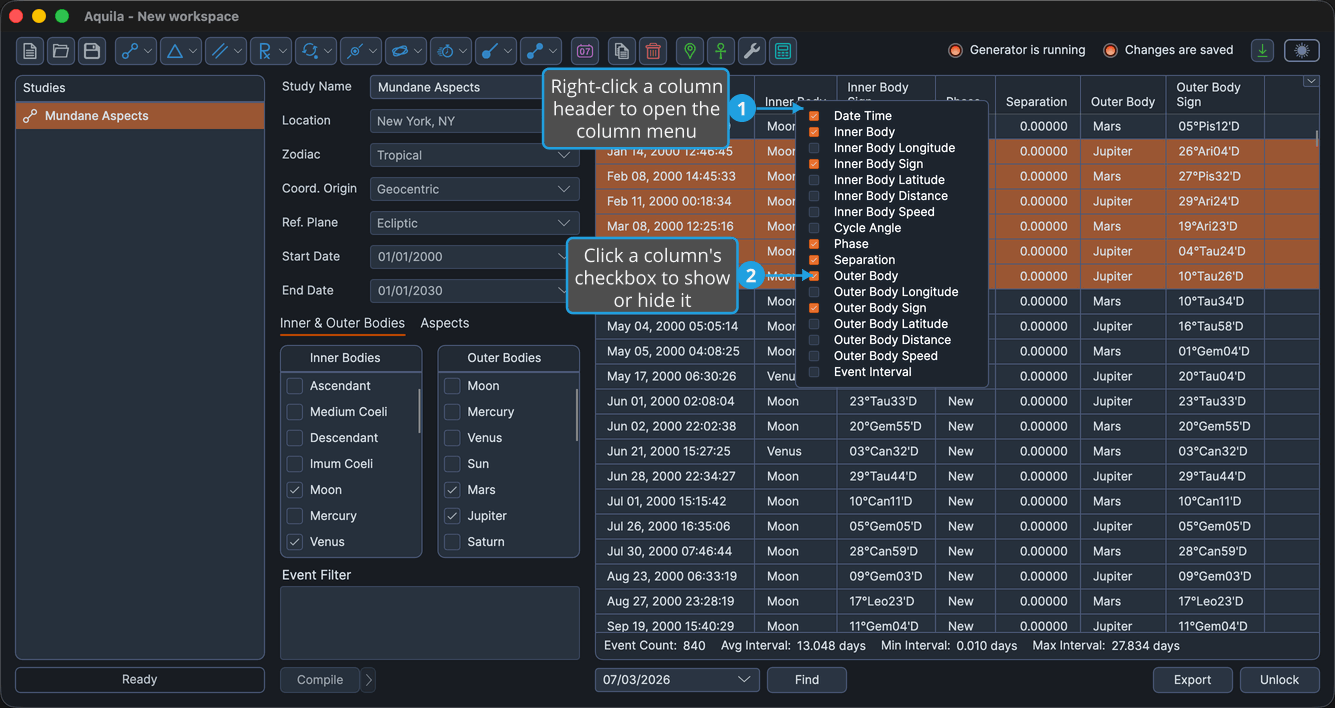Click the green location pin icon
1335x708 pixels.
[689, 50]
